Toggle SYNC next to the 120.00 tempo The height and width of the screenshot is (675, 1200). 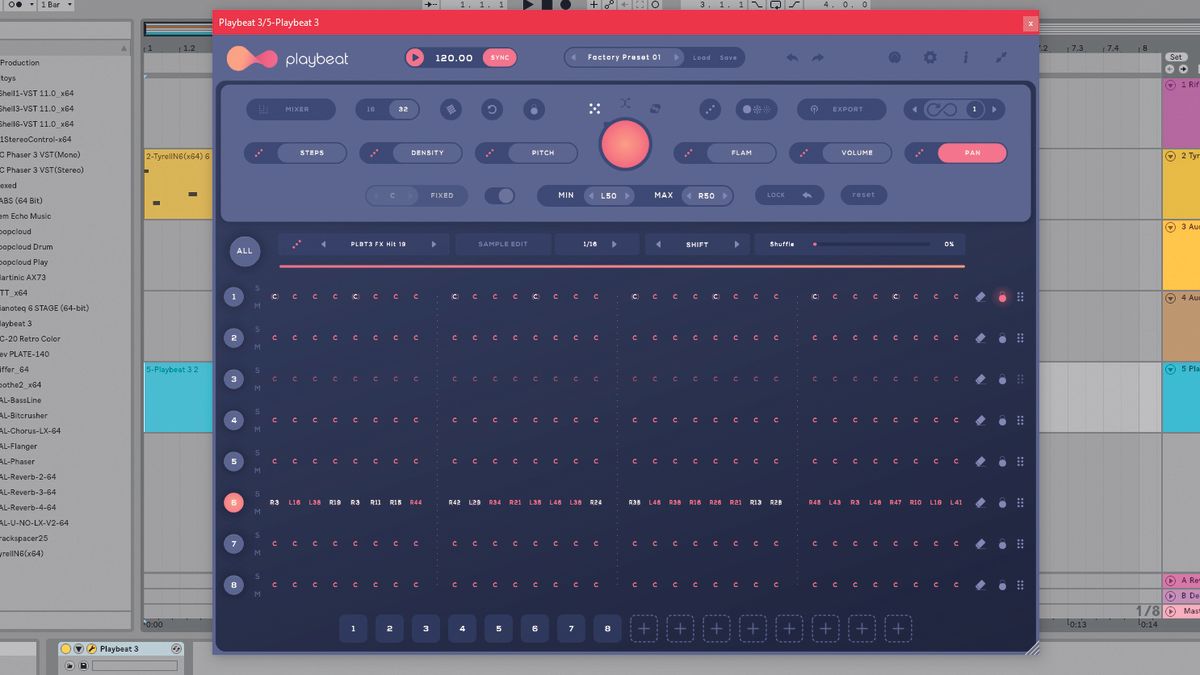click(x=499, y=57)
